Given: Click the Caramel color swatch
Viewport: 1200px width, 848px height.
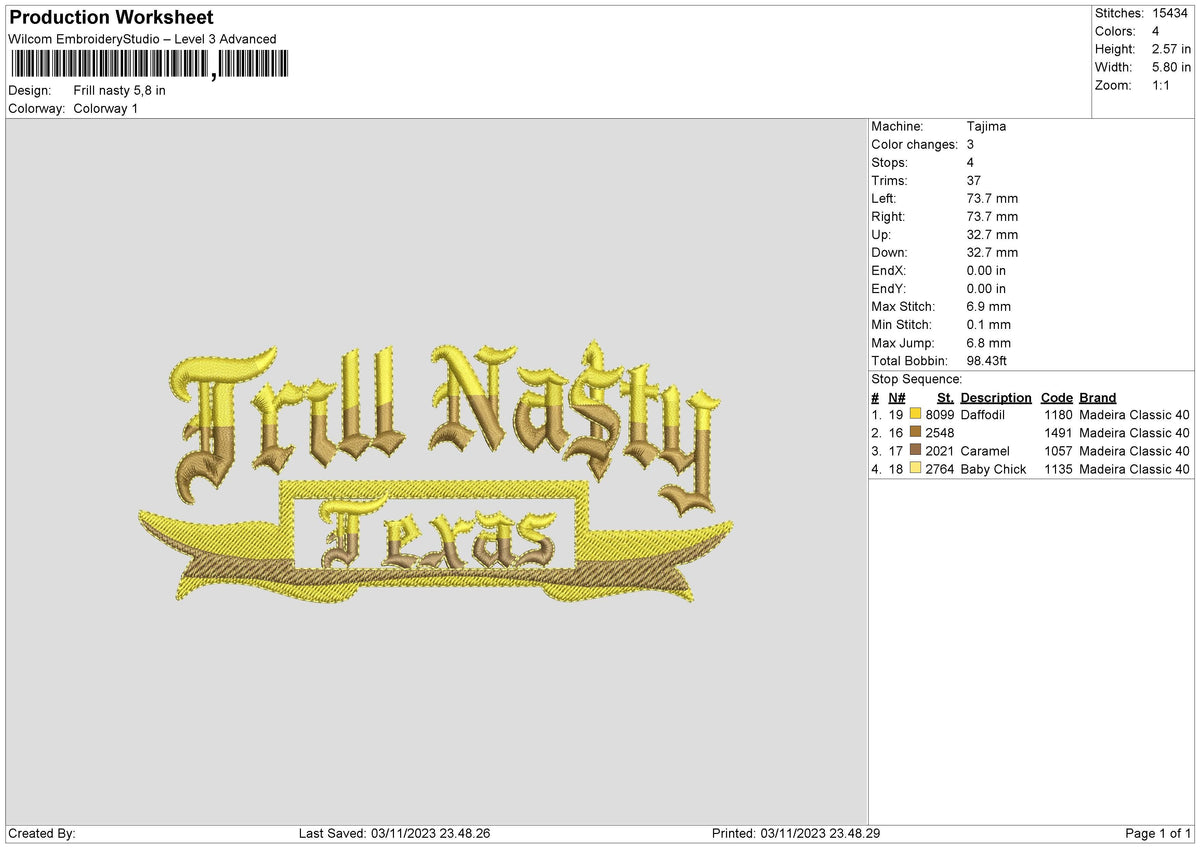Looking at the screenshot, I should pyautogui.click(x=916, y=451).
